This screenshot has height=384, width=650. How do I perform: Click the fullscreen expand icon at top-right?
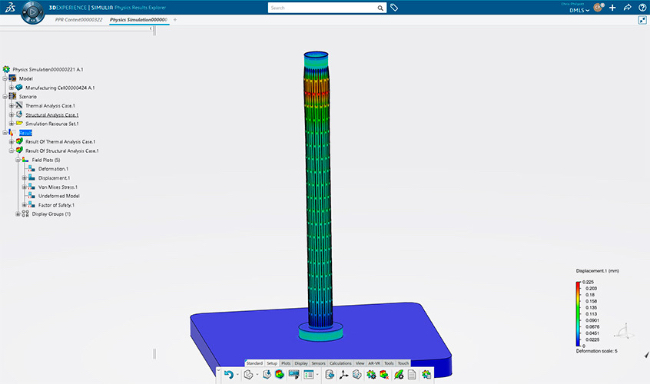point(642,20)
